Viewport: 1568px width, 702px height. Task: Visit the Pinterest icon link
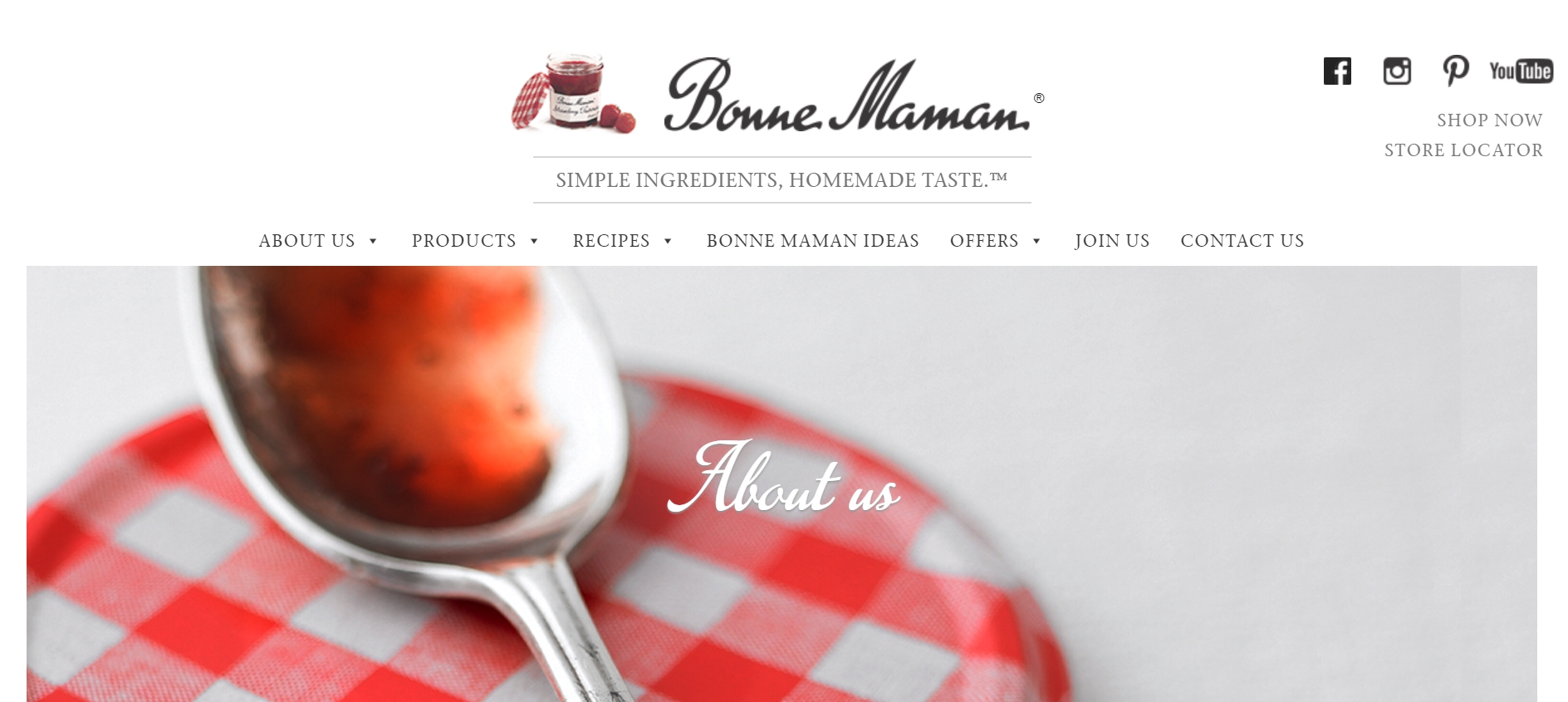click(x=1455, y=71)
